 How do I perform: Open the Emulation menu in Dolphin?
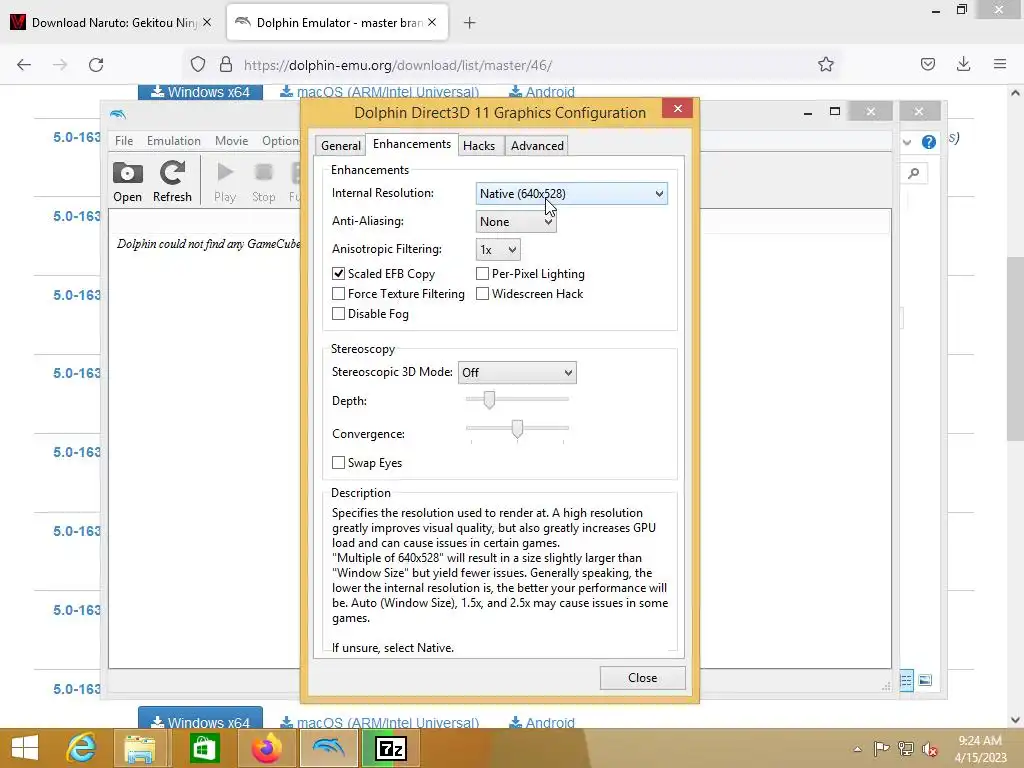point(174,141)
